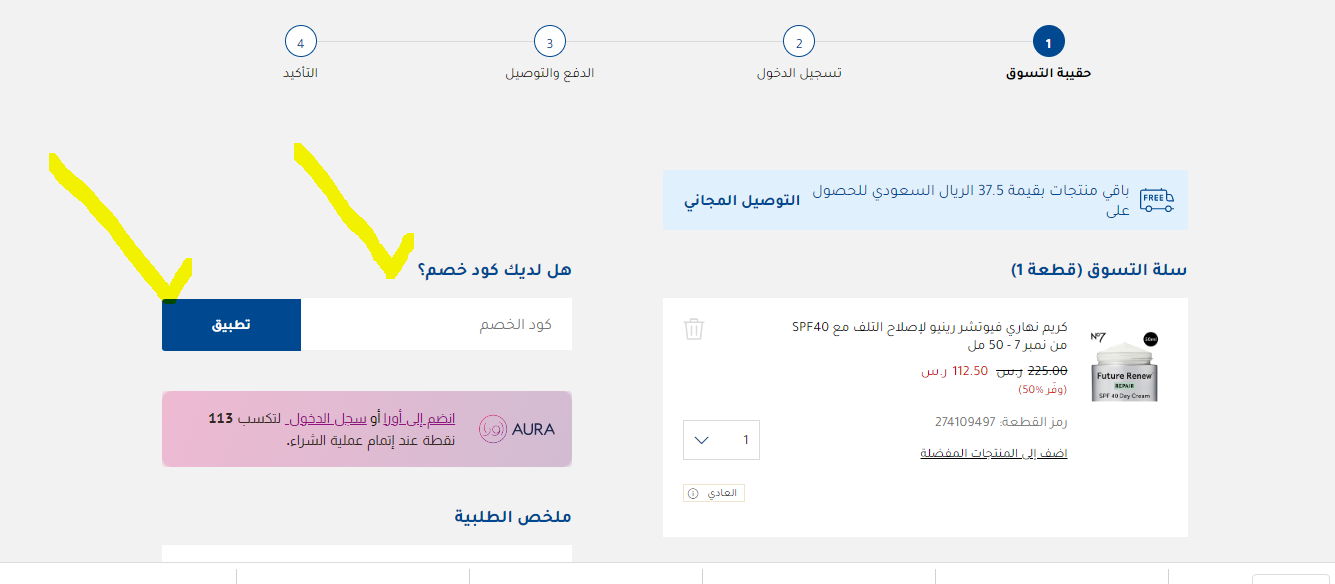The width and height of the screenshot is (1335, 584).
Task: Click the free delivery truck icon
Action: (x=1157, y=198)
